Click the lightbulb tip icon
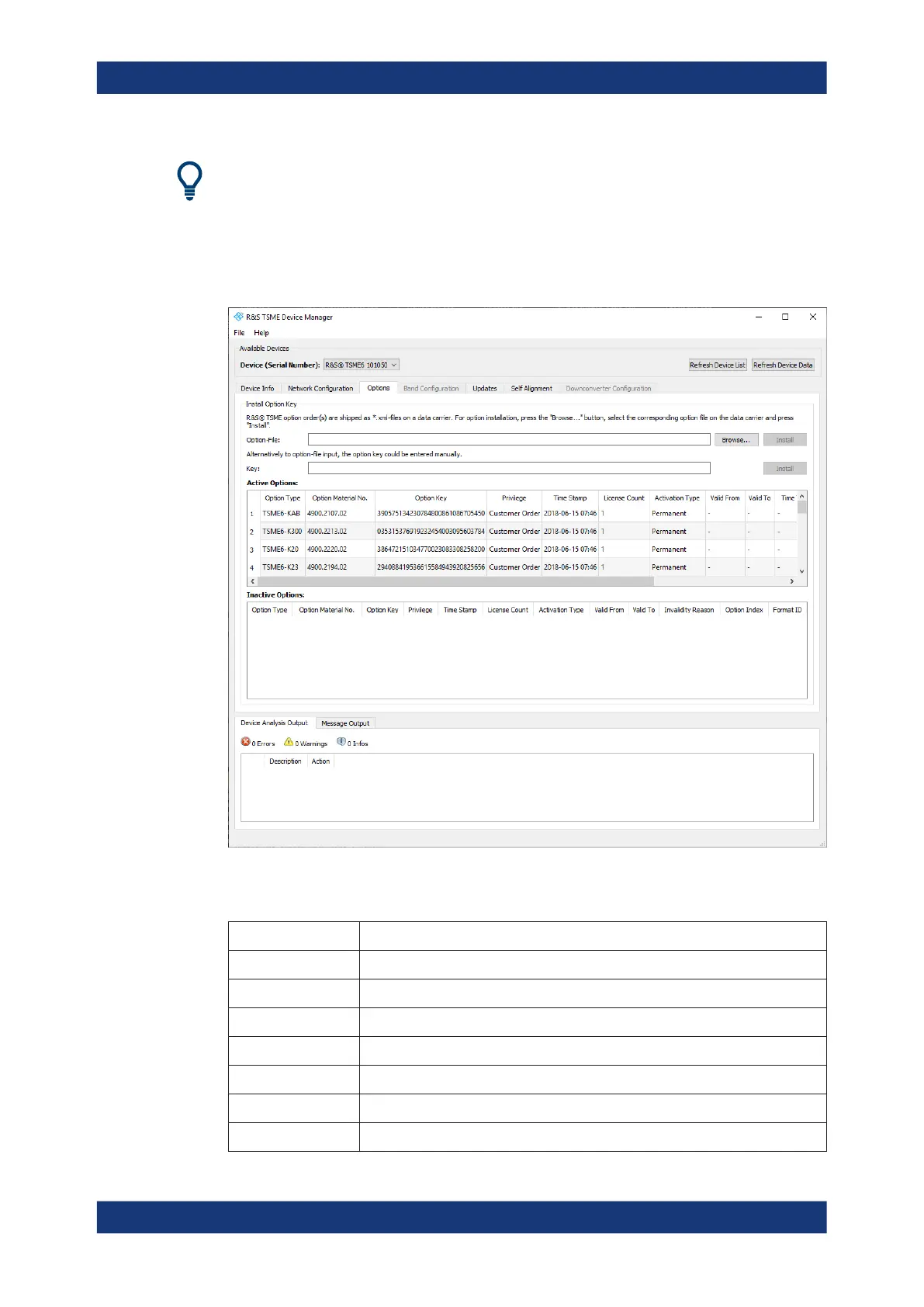 tap(189, 181)
